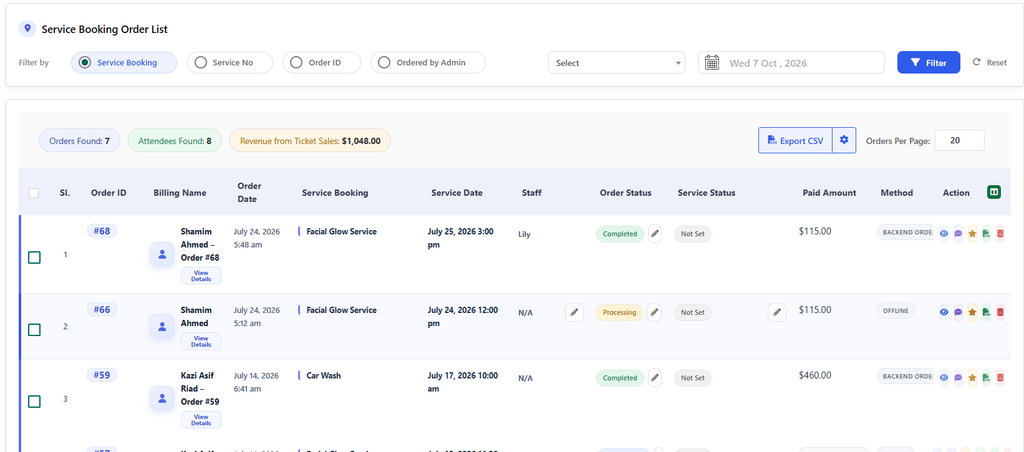Click the $460.00 paid amount
Image resolution: width=1024 pixels, height=452 pixels.
tap(815, 375)
